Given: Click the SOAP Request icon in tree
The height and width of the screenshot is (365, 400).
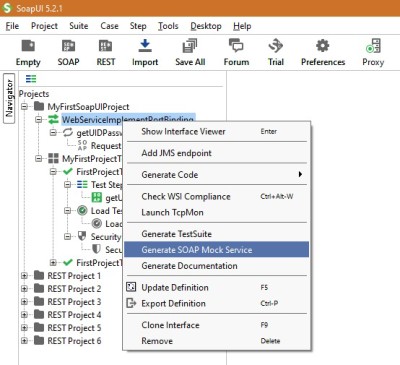Looking at the screenshot, I should (x=82, y=145).
